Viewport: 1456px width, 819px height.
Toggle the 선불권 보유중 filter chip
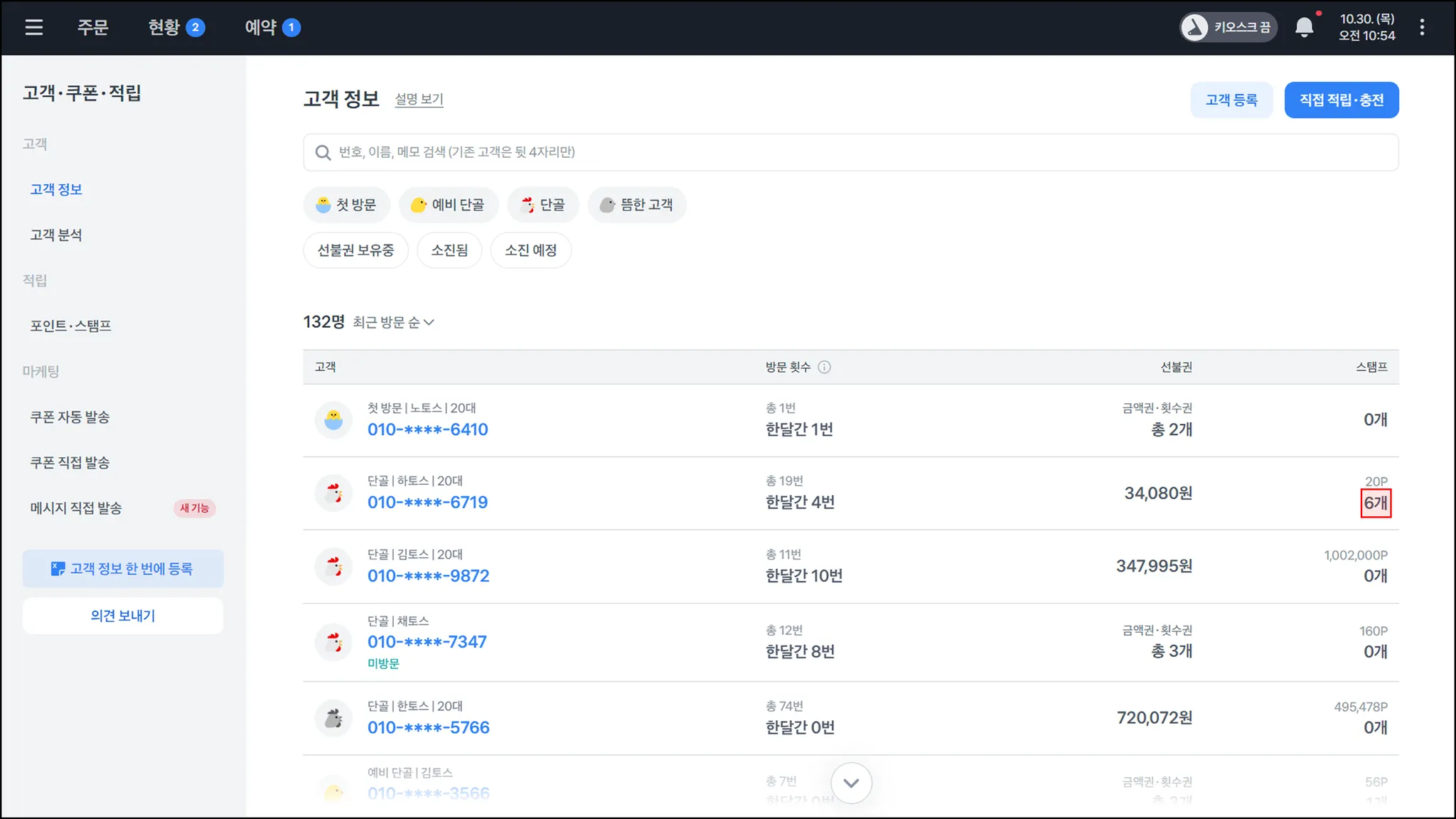click(355, 250)
